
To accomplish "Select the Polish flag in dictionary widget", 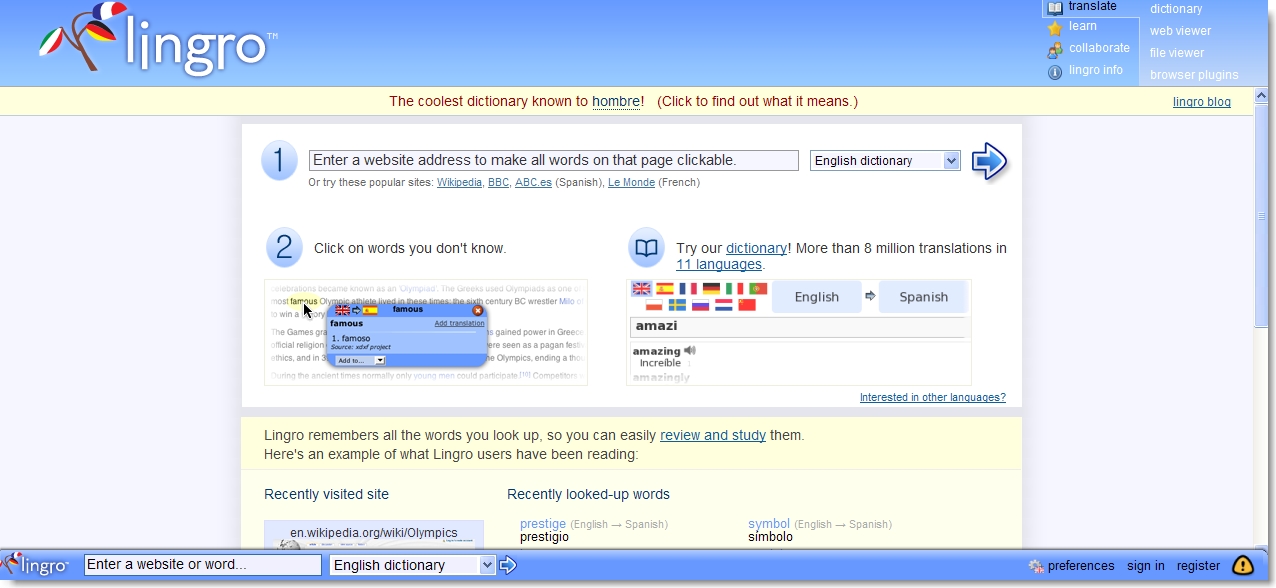I will point(654,305).
